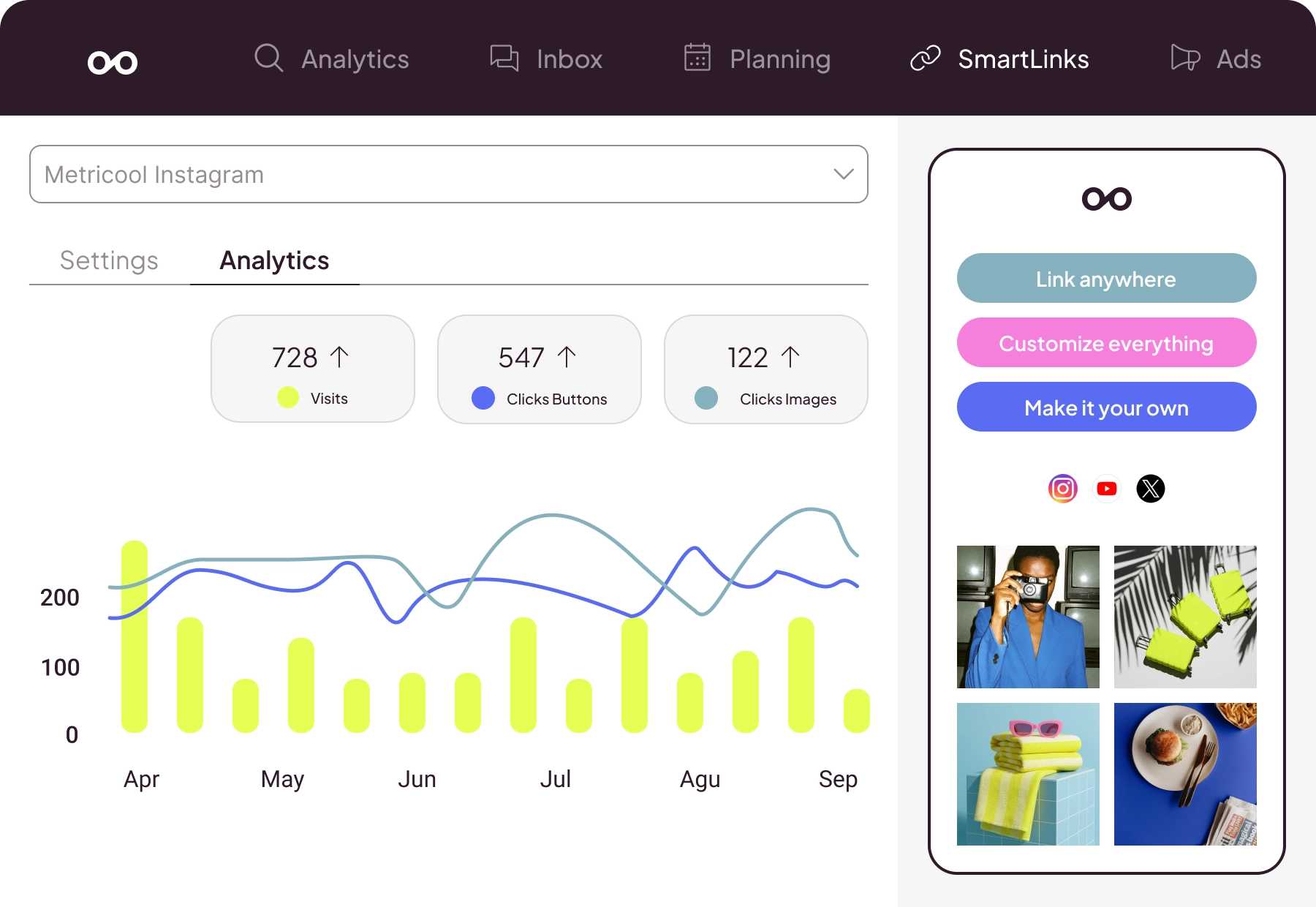
Task: Click the Metricool logo in navbar
Action: tap(113, 61)
